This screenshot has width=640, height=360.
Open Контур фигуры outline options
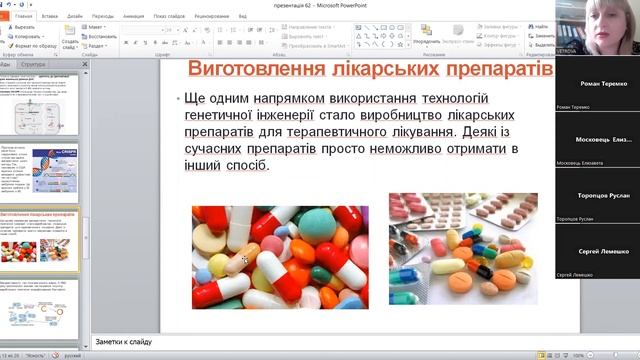[x=498, y=36]
